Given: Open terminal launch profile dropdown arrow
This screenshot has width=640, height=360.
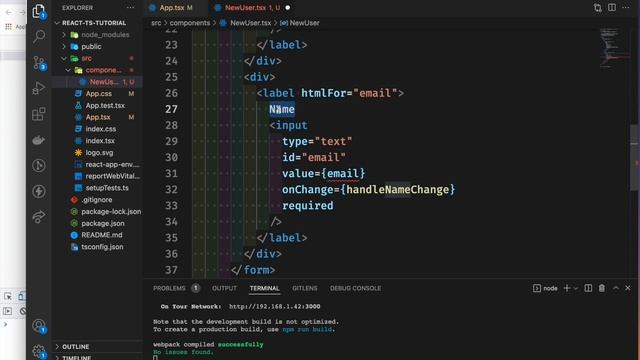Looking at the screenshot, I should click(576, 289).
